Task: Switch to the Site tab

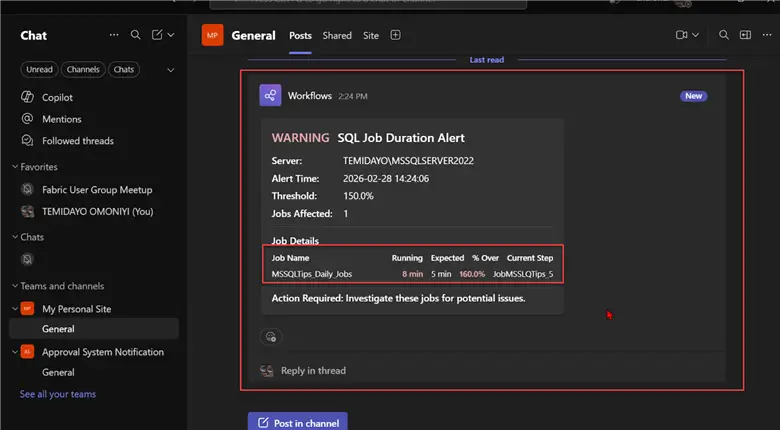Action: [371, 35]
